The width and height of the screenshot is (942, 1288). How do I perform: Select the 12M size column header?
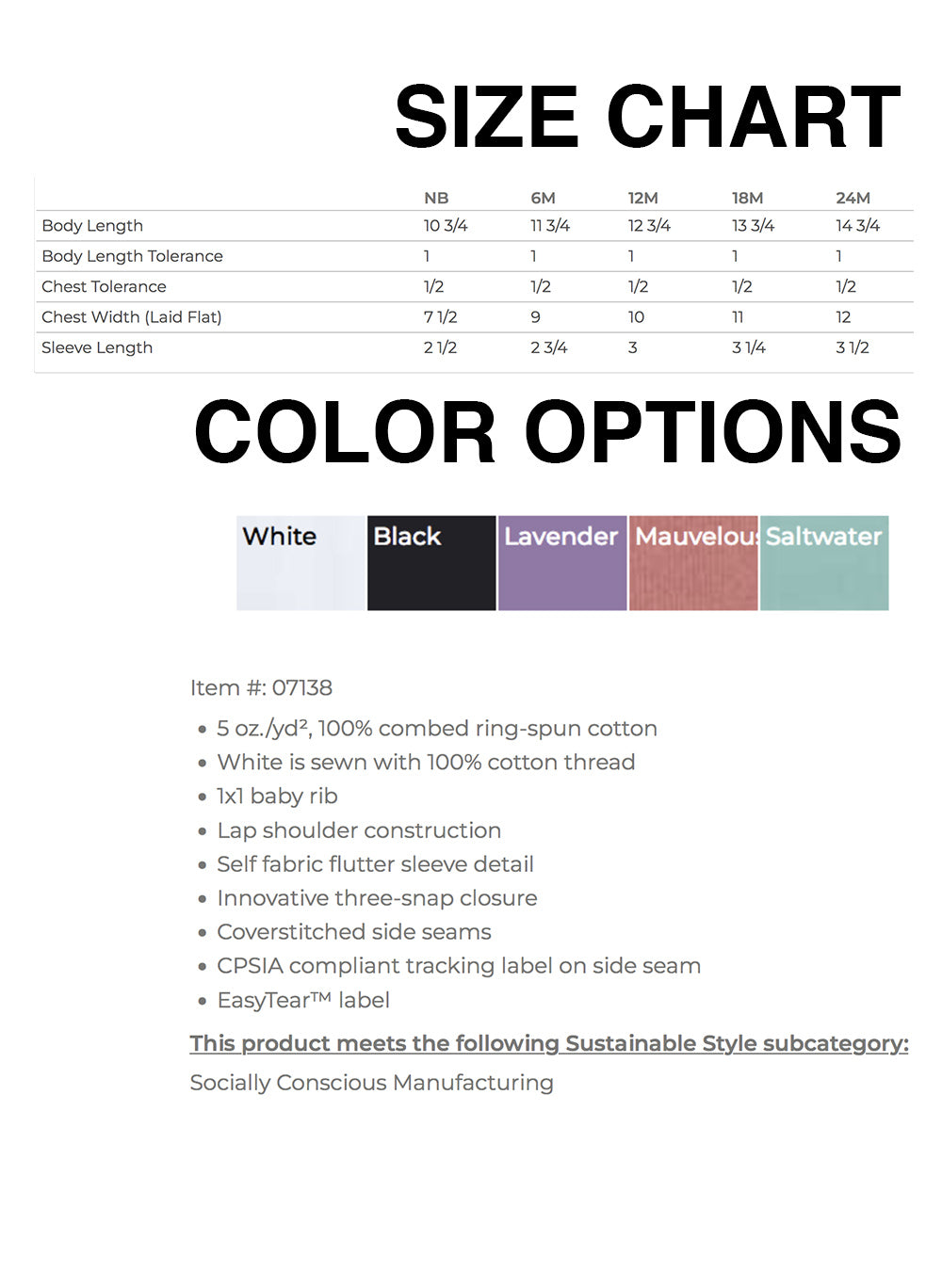pos(643,198)
